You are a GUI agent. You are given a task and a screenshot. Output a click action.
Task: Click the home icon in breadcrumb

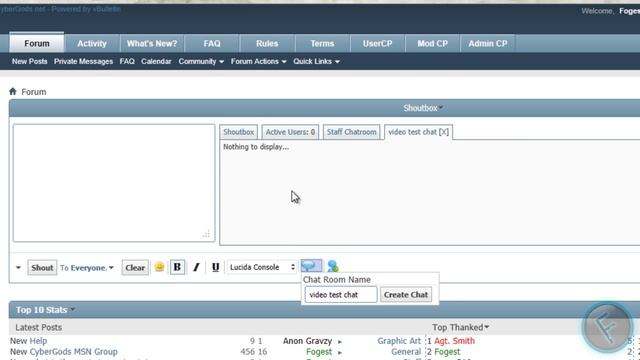(13, 91)
